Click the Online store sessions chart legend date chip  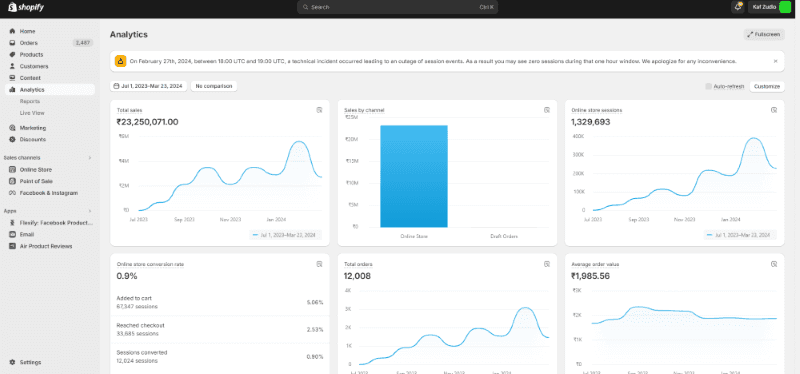click(x=740, y=235)
